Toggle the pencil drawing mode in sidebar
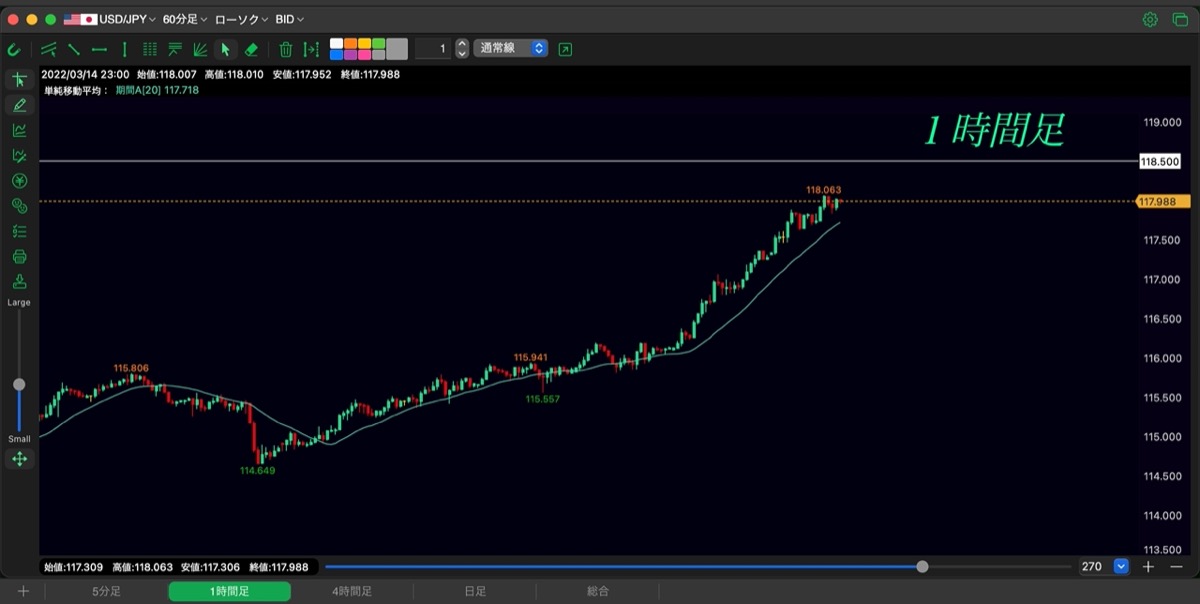Image resolution: width=1200 pixels, height=604 pixels. (19, 105)
